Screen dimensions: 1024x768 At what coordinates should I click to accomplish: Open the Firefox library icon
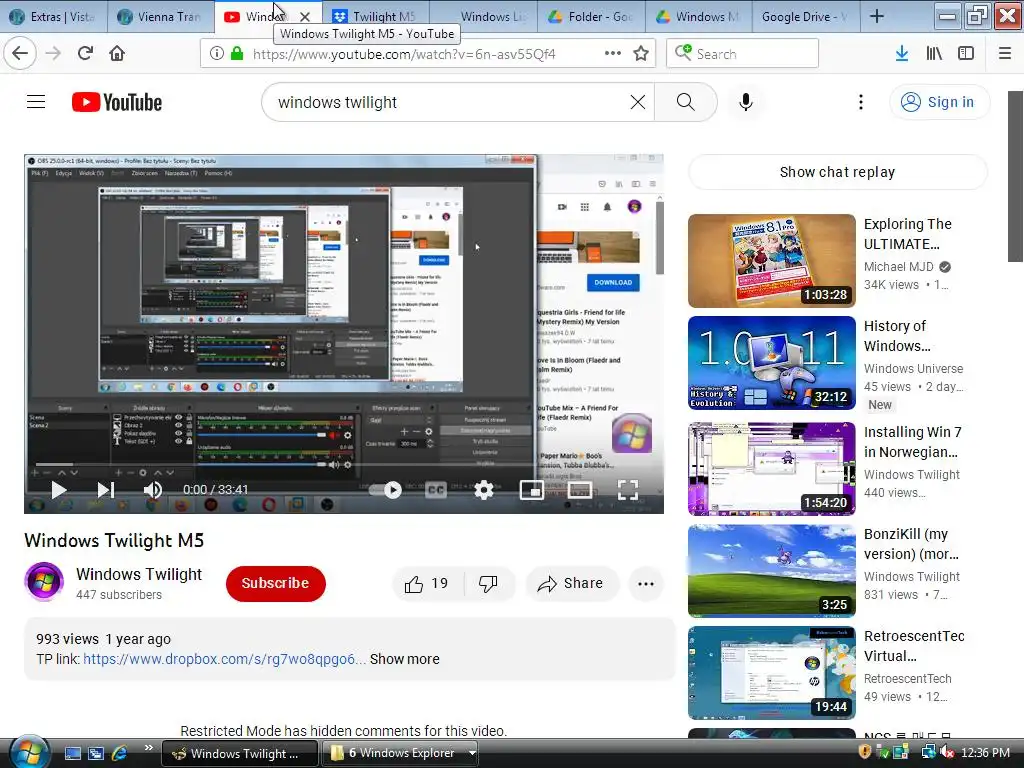pos(934,54)
